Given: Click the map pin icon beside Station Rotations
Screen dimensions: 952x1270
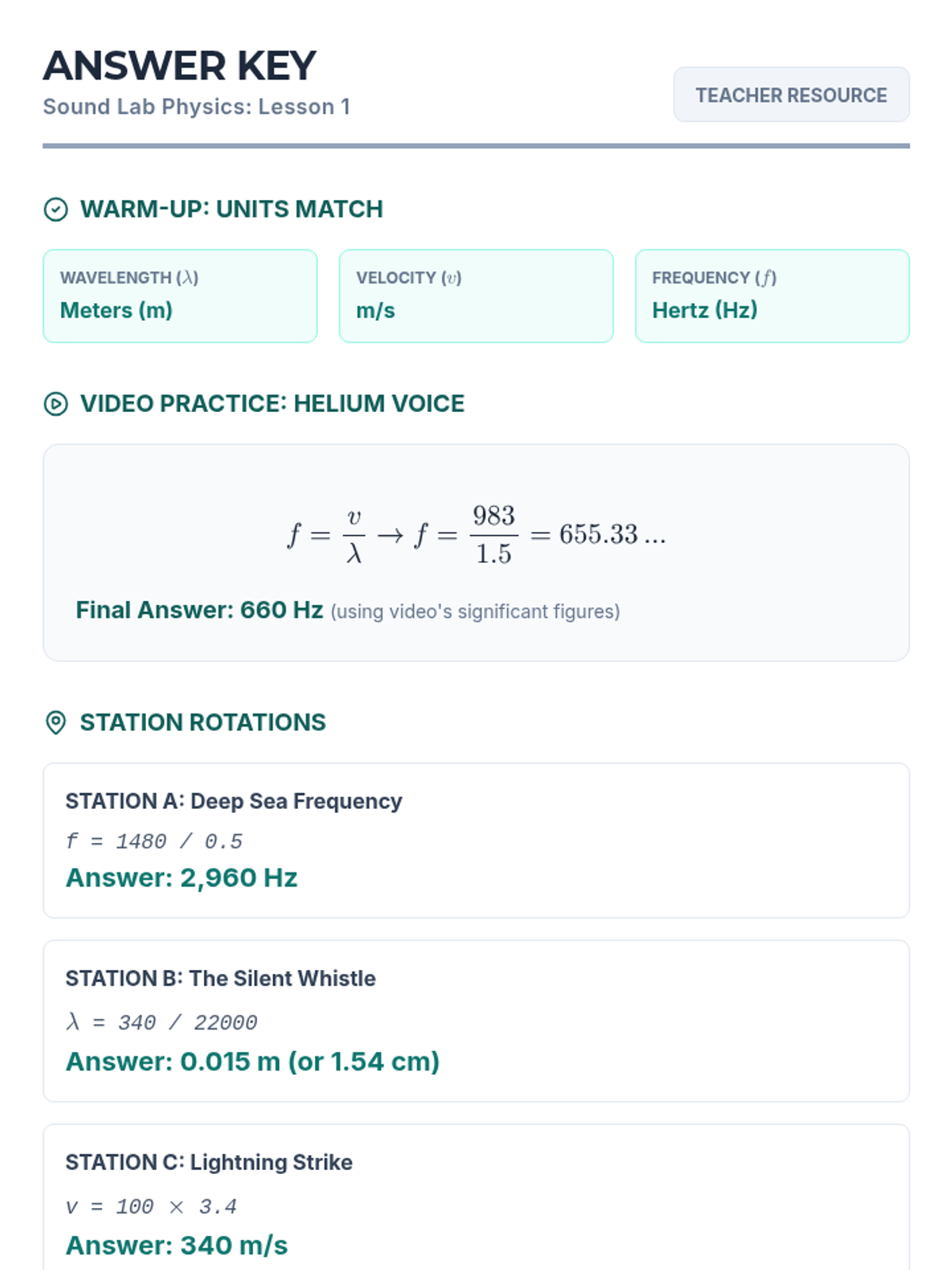Looking at the screenshot, I should click(x=56, y=723).
